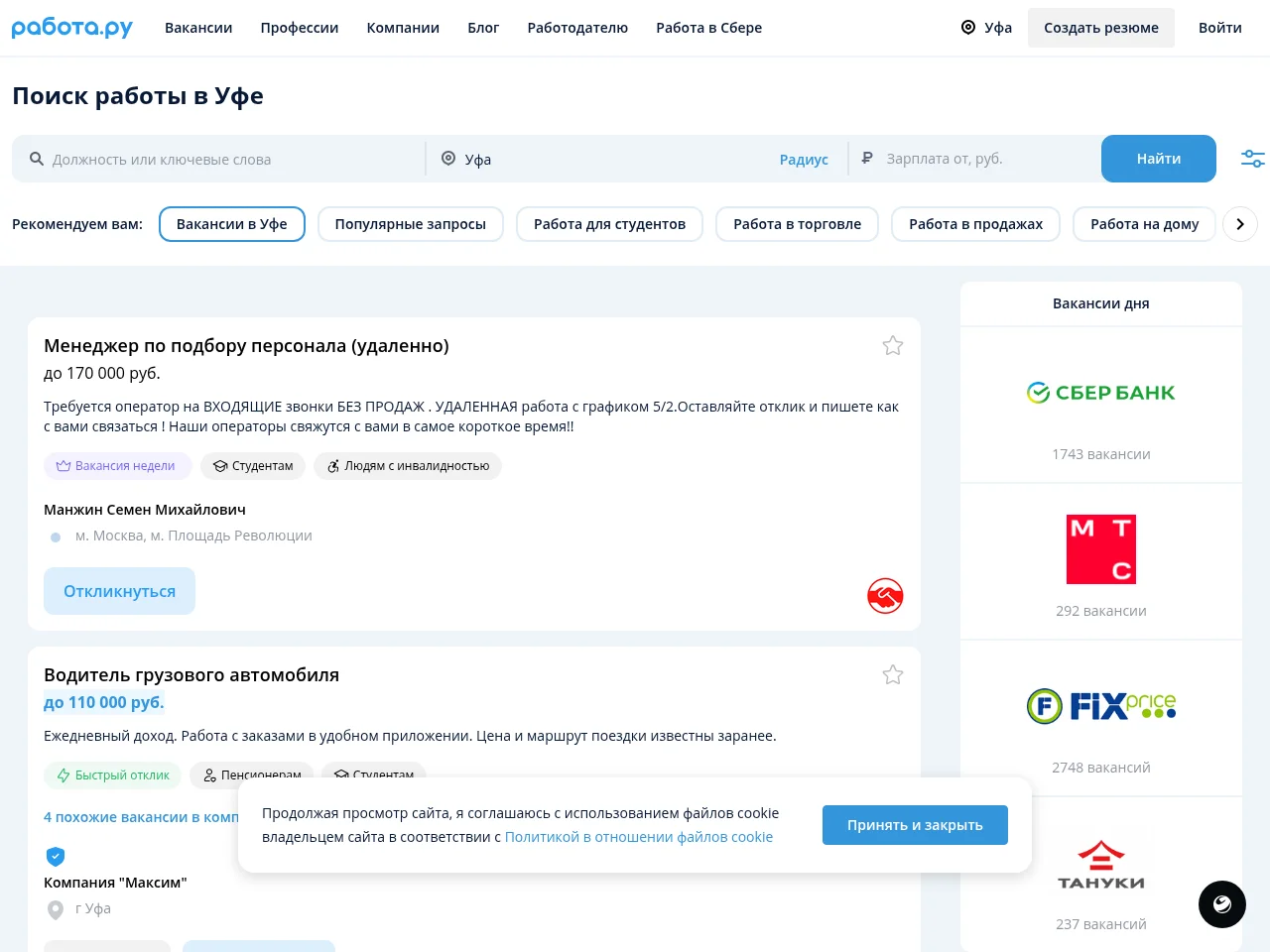
Task: Select Работа для студентов chip
Action: point(610,224)
